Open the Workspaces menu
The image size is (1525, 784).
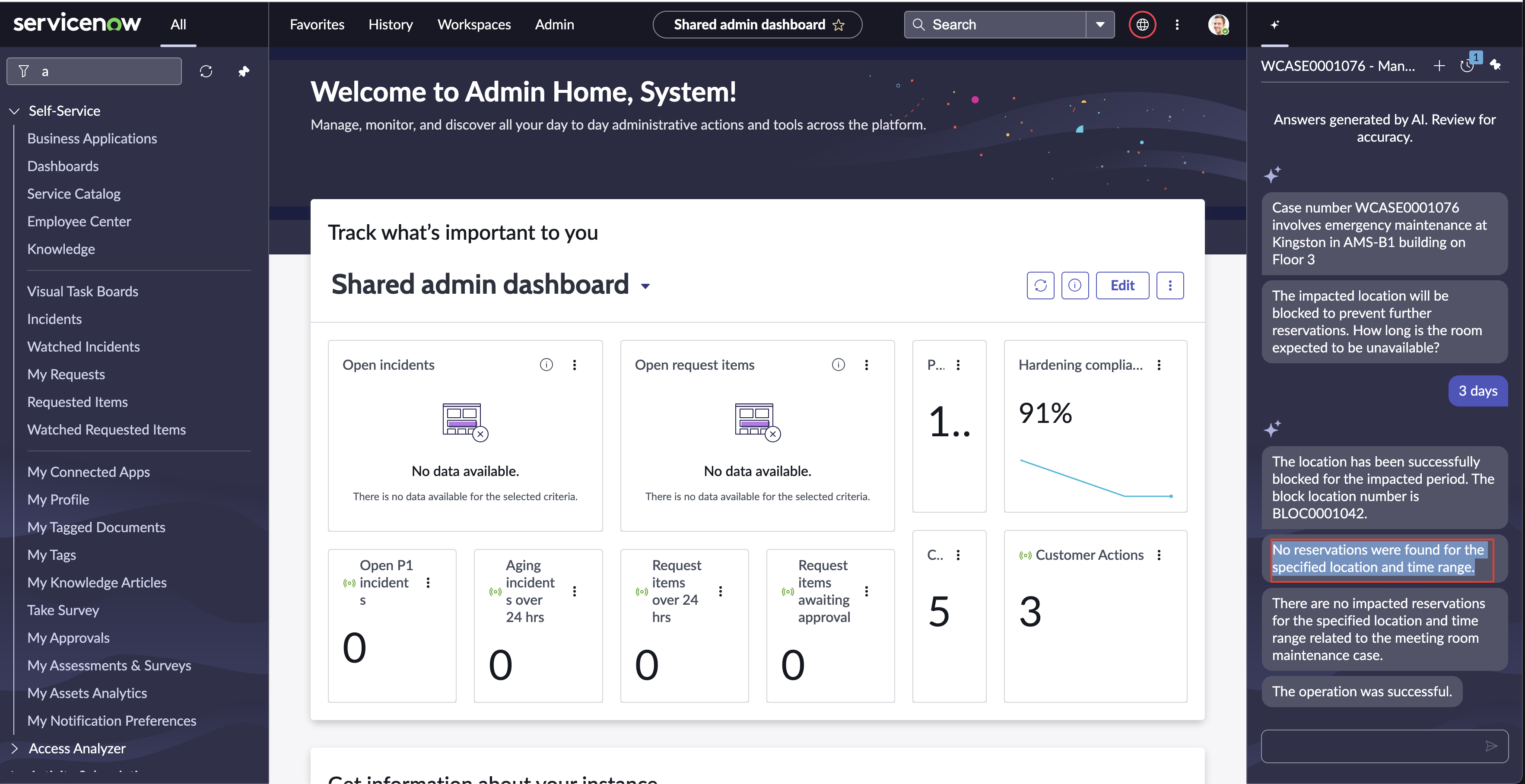click(474, 24)
